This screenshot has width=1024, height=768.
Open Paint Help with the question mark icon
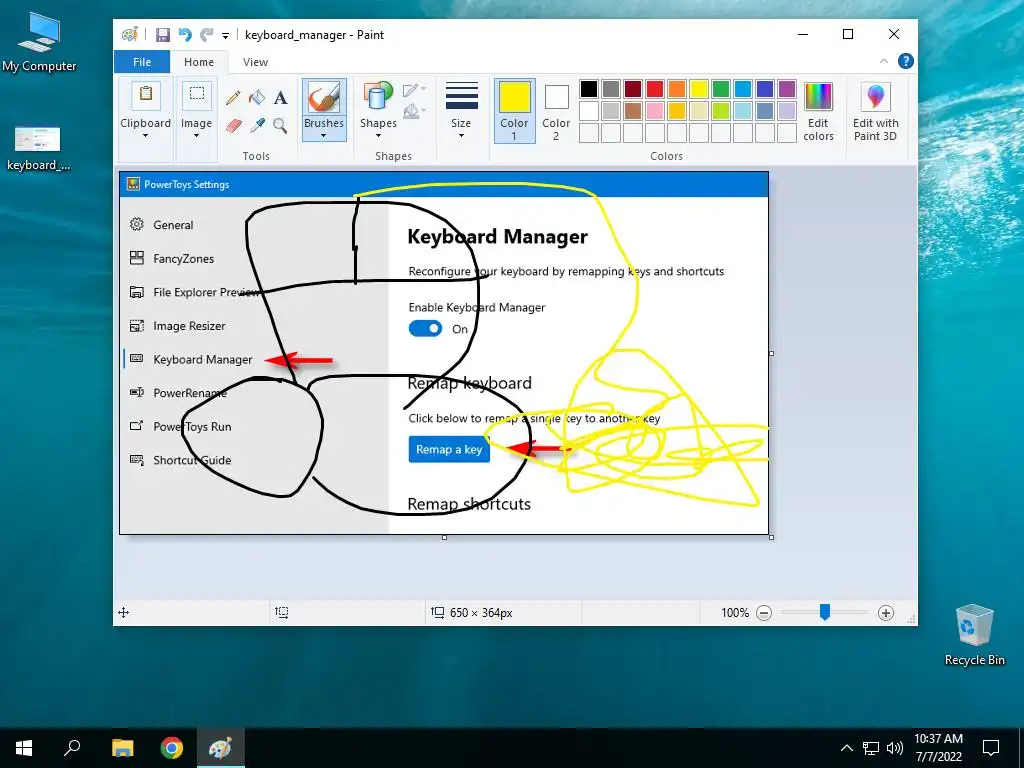906,61
